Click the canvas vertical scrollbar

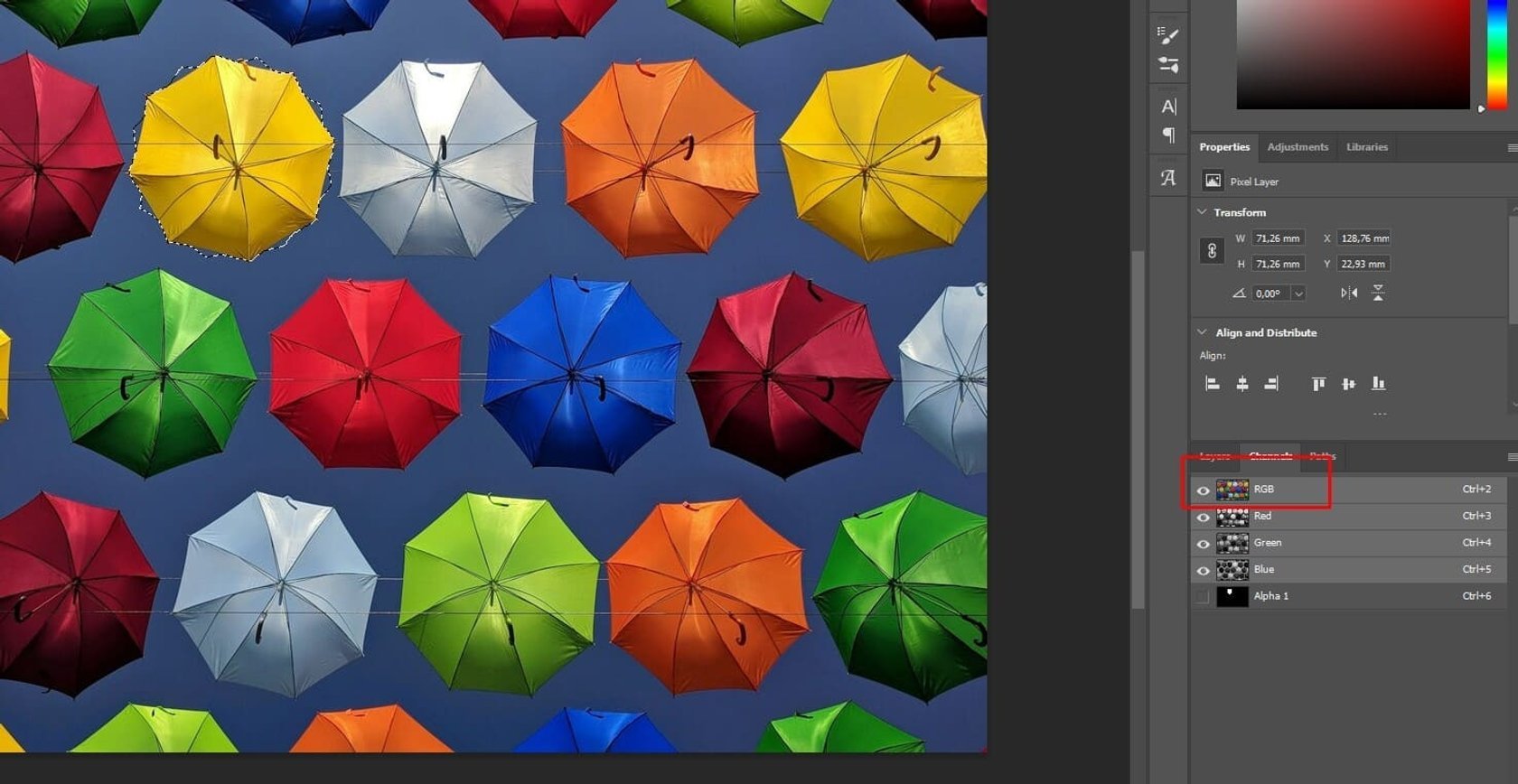point(1138,429)
